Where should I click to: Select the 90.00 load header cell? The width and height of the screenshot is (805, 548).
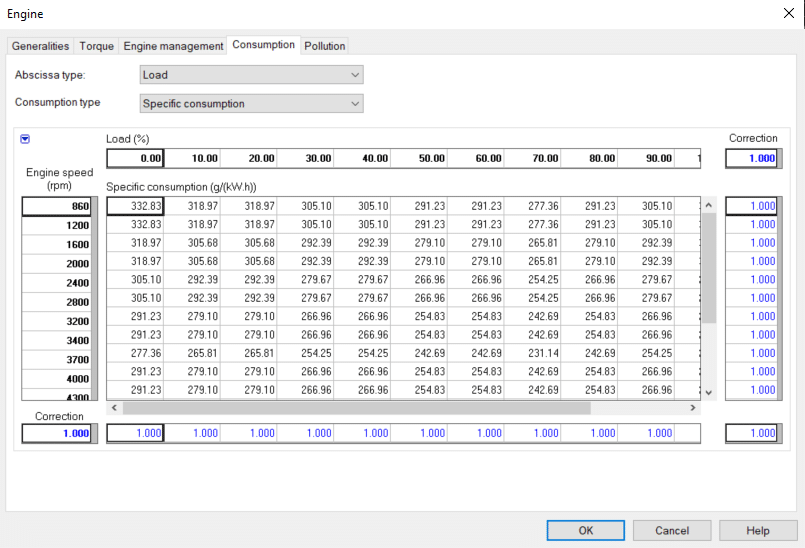click(x=646, y=158)
